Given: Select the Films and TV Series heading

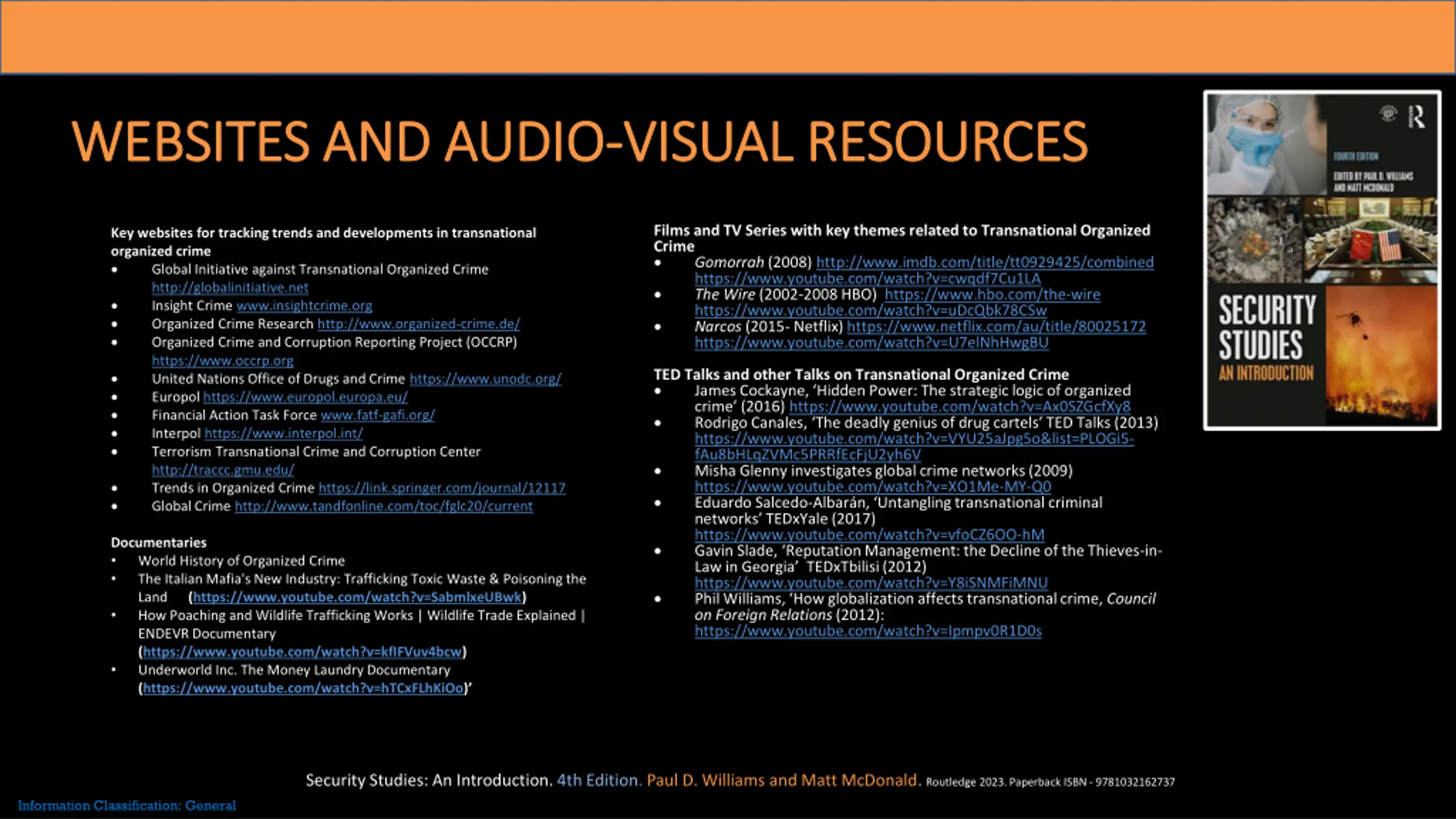Looking at the screenshot, I should pyautogui.click(x=901, y=238).
